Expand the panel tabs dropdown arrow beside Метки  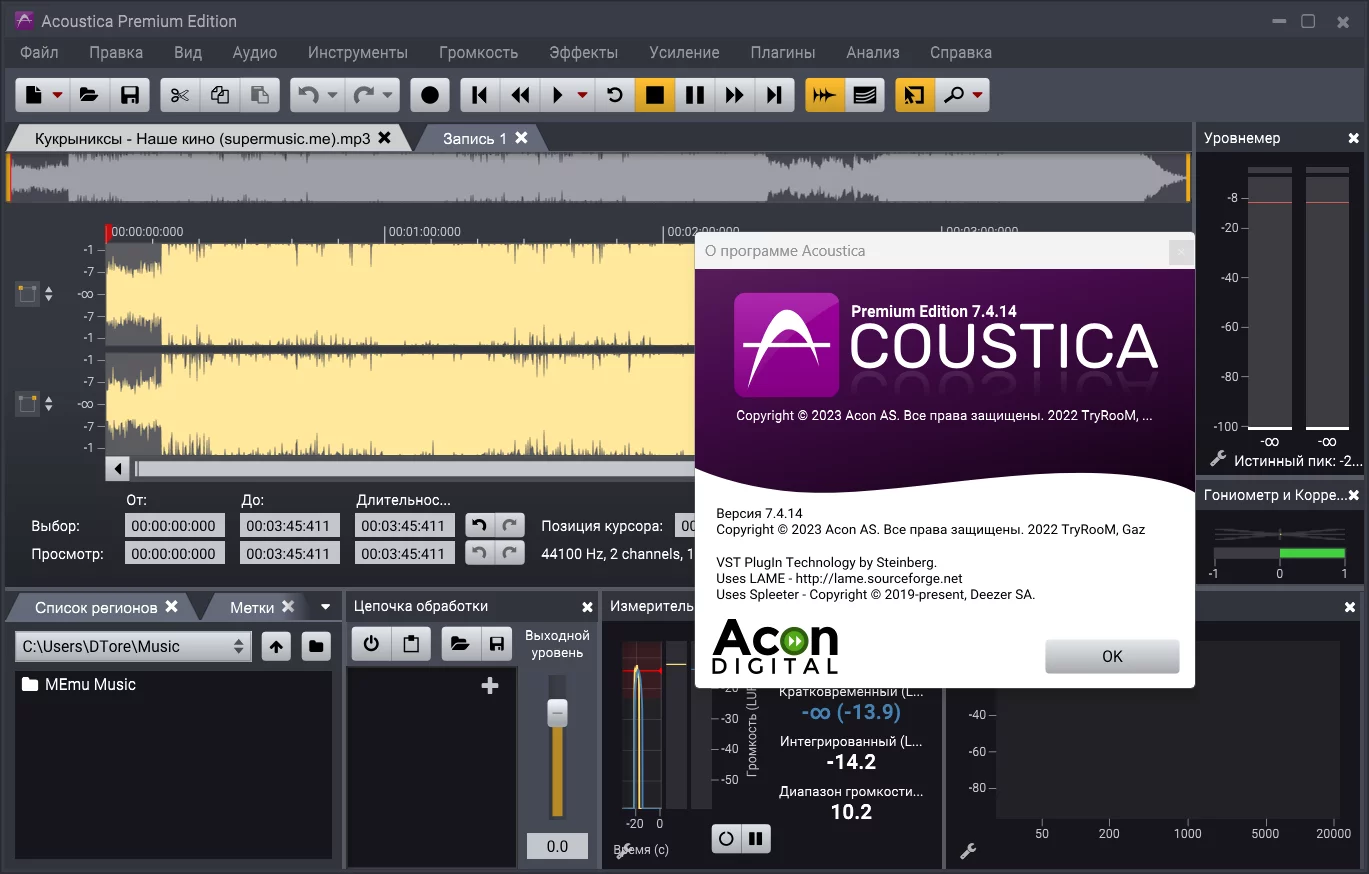coord(325,607)
